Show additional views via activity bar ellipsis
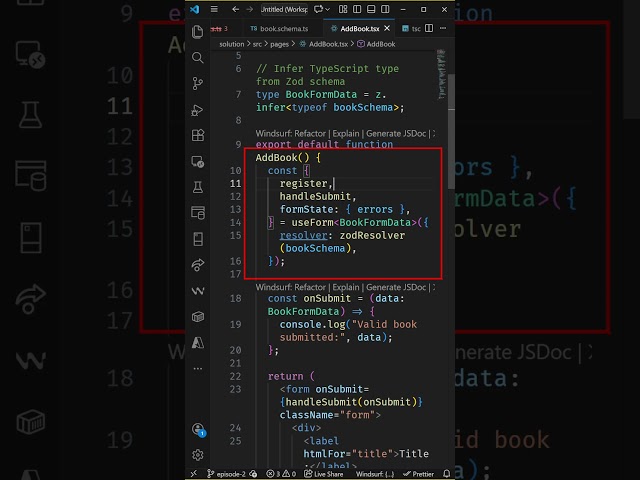Screen dimensions: 640x480 click(198, 368)
